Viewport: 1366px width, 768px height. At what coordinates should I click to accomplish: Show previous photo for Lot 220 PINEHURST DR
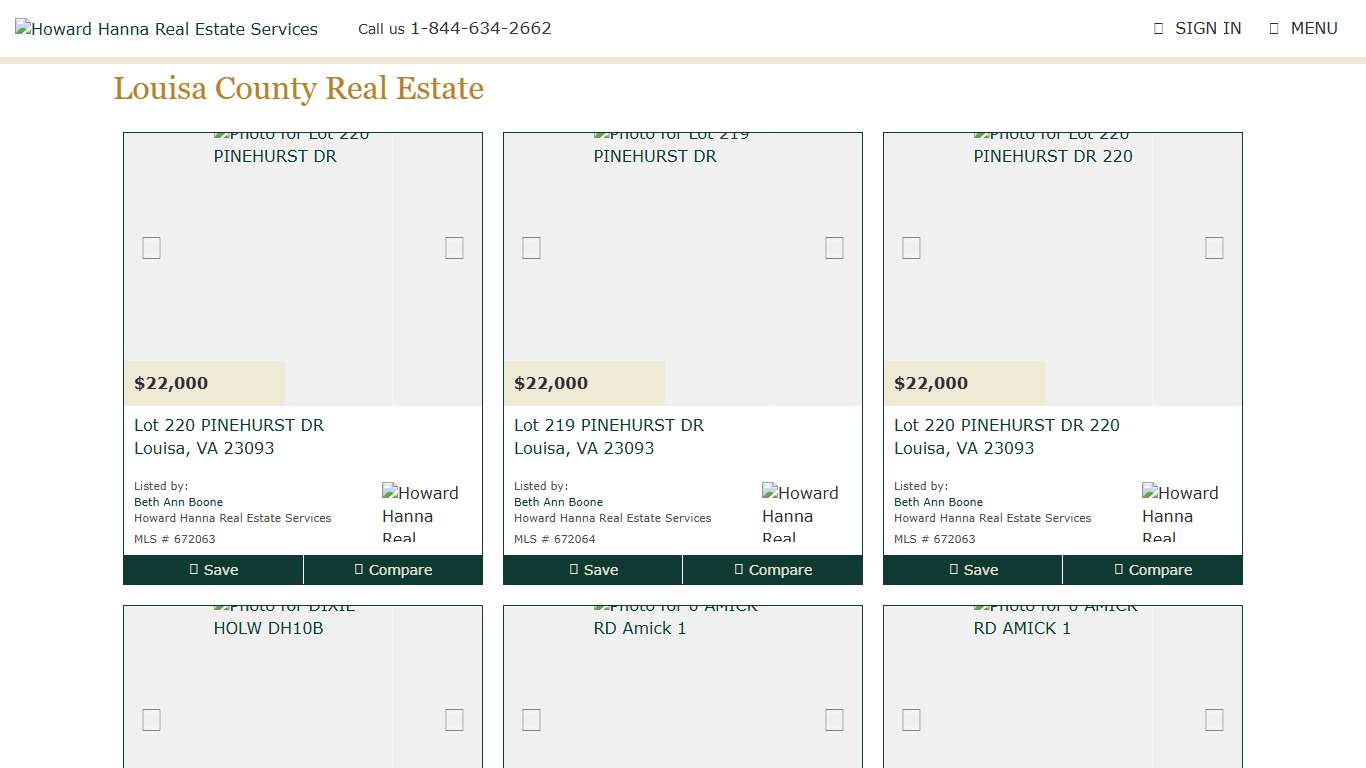(151, 248)
